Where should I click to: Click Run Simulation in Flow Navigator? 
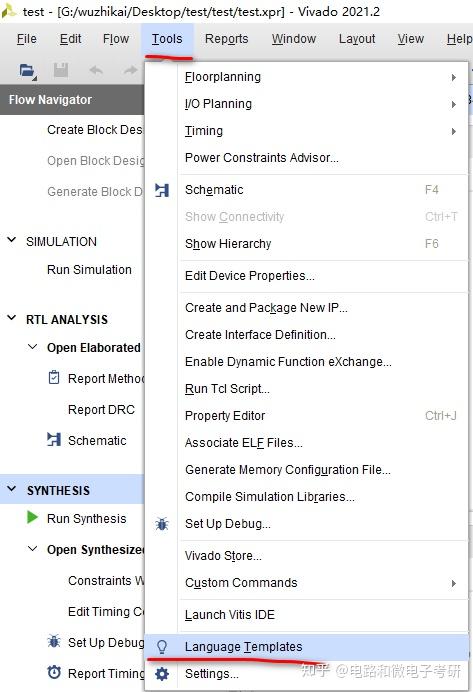click(89, 270)
